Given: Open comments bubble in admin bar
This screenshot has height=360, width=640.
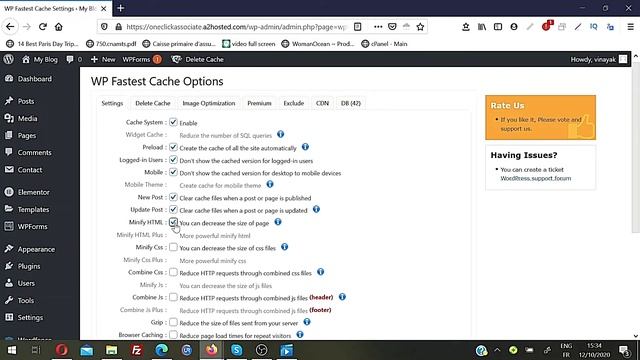Looking at the screenshot, I should (x=74, y=60).
